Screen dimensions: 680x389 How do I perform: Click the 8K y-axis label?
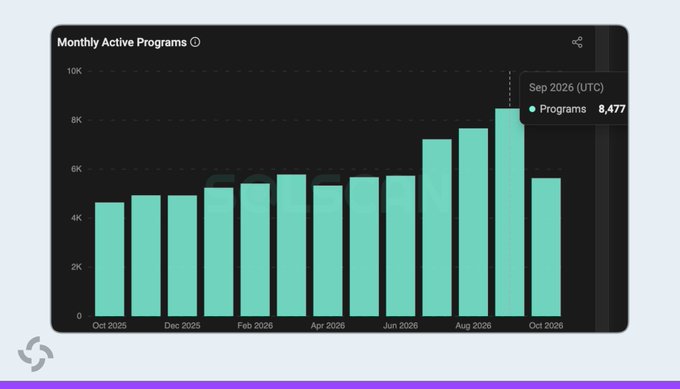[76, 120]
